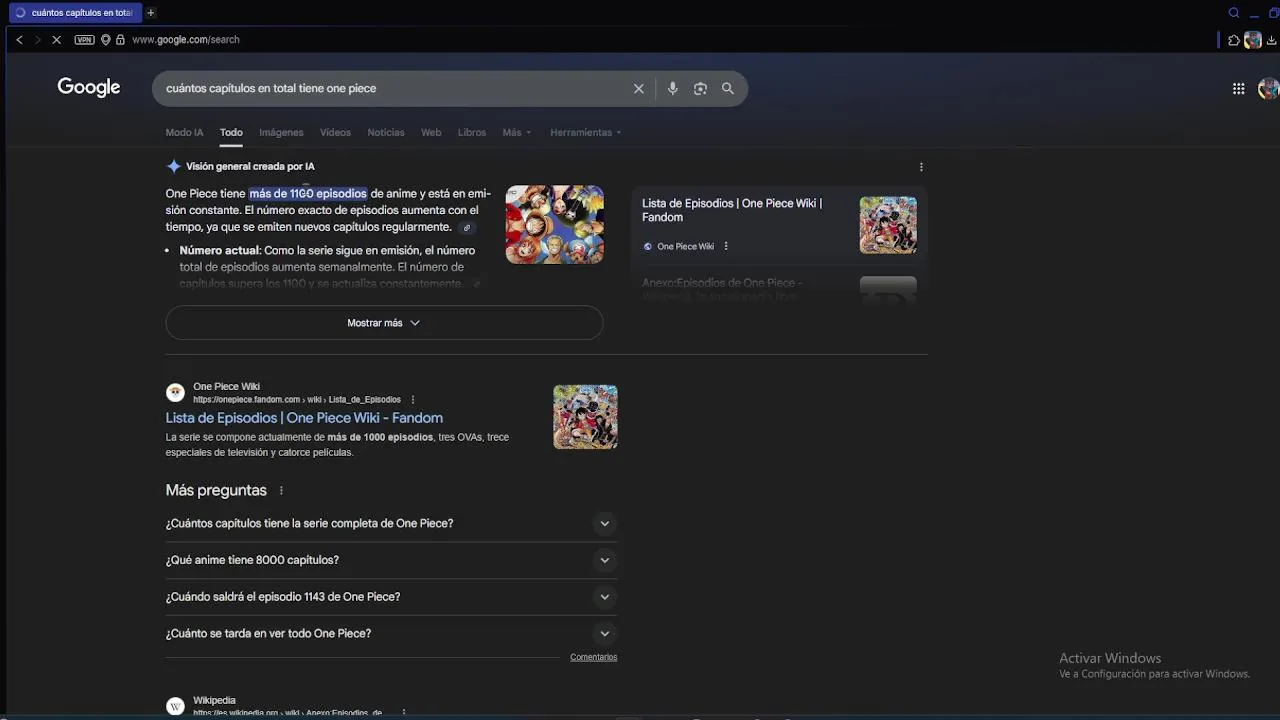The image size is (1280, 720).
Task: Expand '¿Cuánto se tarda en ver todo' question
Action: click(x=391, y=633)
